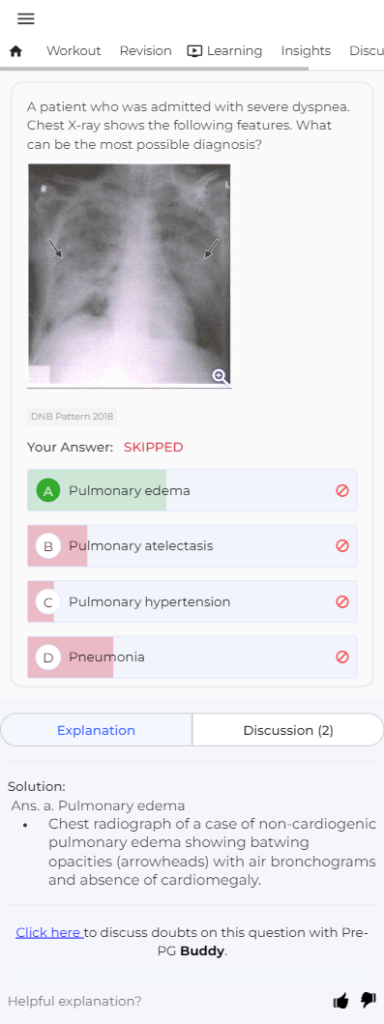The image size is (384, 1024).
Task: Strike out option Pneumonia
Action: [342, 657]
